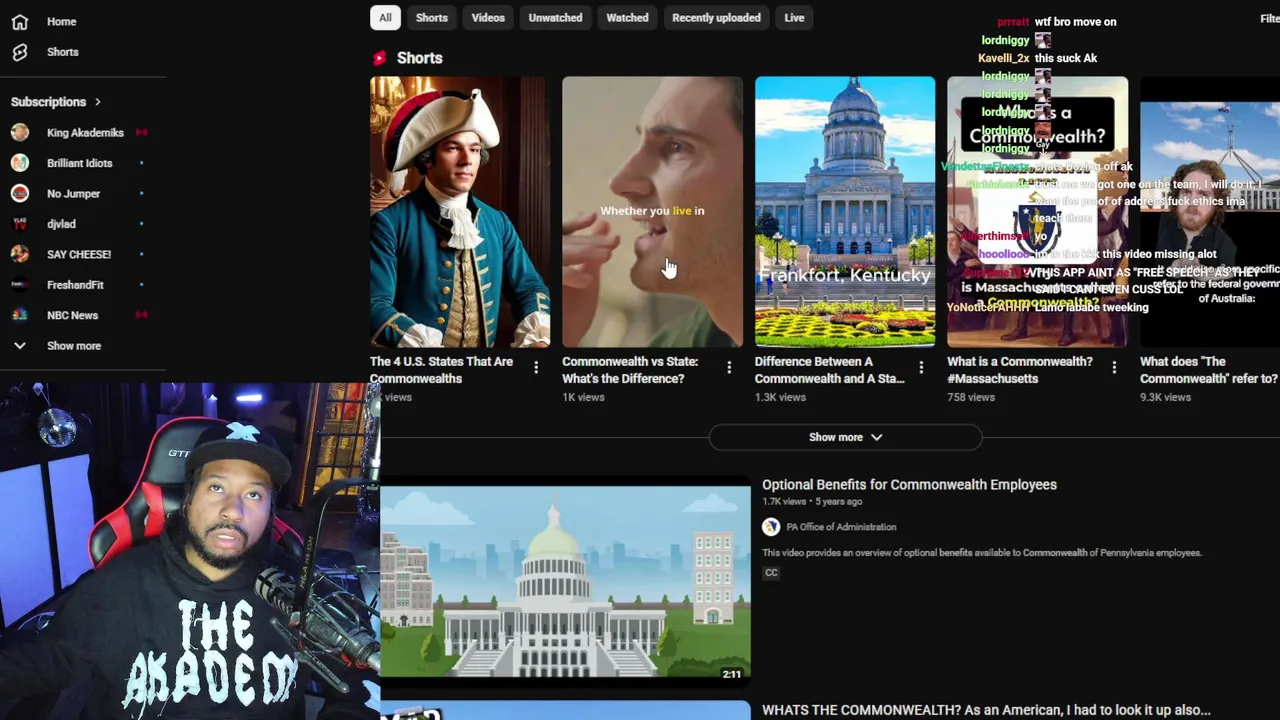
Task: Open 'WHATS THE COMMONWEALTH? As an American' title
Action: click(986, 710)
